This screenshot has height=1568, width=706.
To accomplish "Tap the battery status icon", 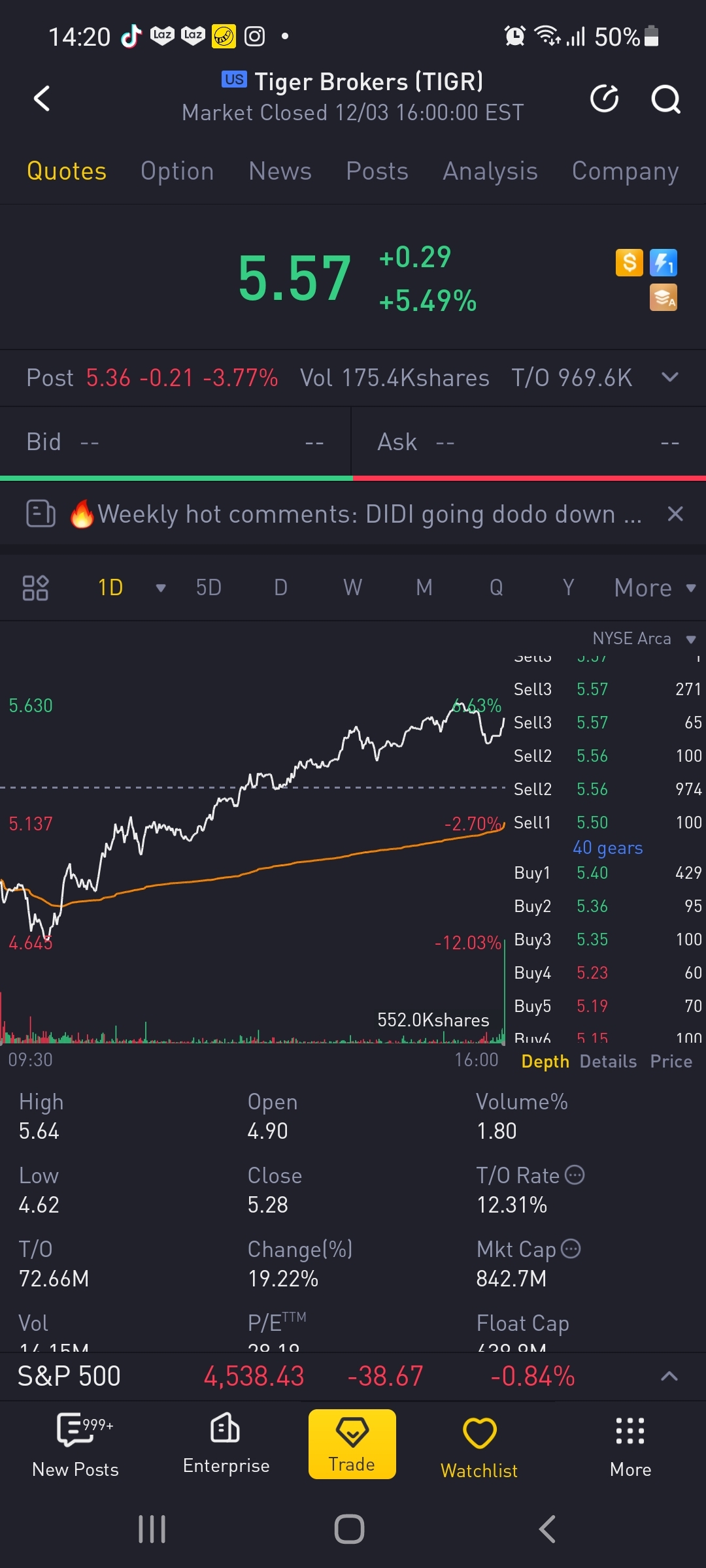I will tap(651, 36).
